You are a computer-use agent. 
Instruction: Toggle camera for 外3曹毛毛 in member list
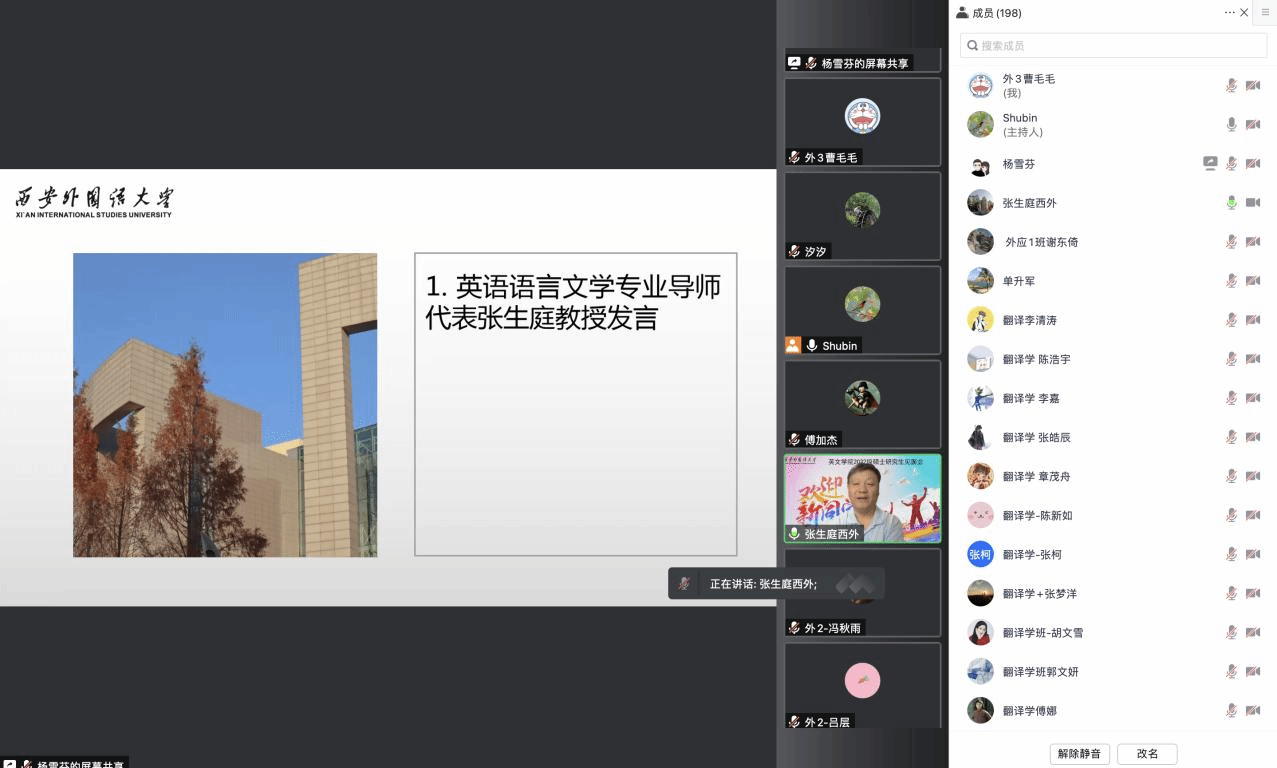click(x=1253, y=86)
